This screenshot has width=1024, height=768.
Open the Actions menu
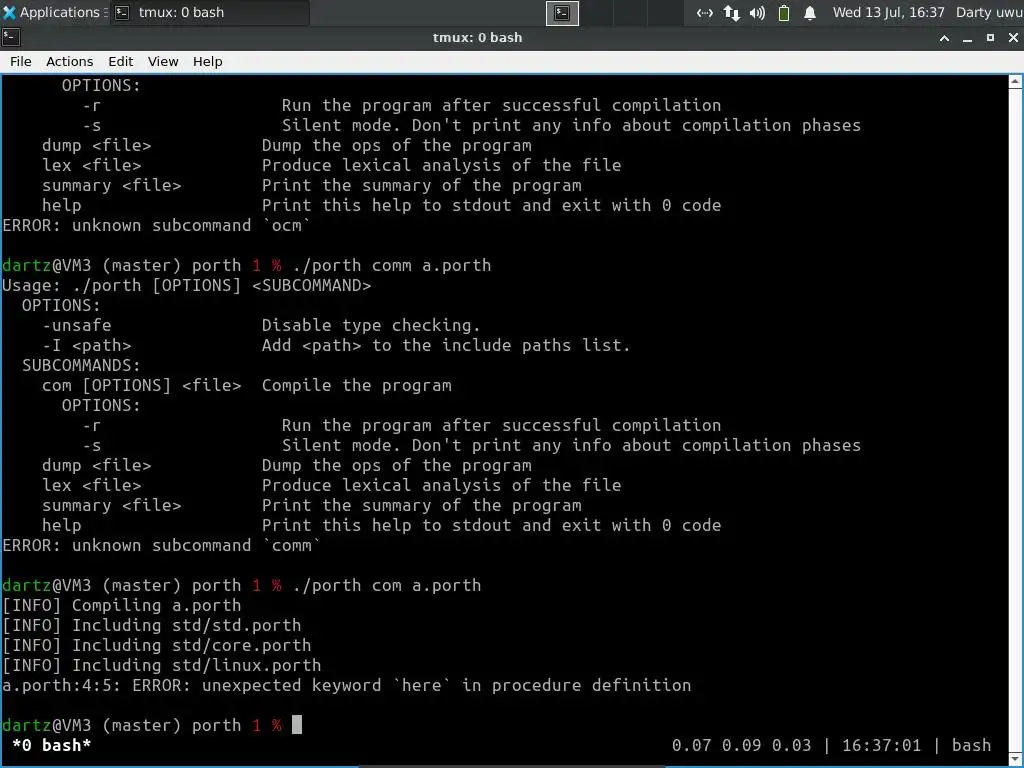69,61
